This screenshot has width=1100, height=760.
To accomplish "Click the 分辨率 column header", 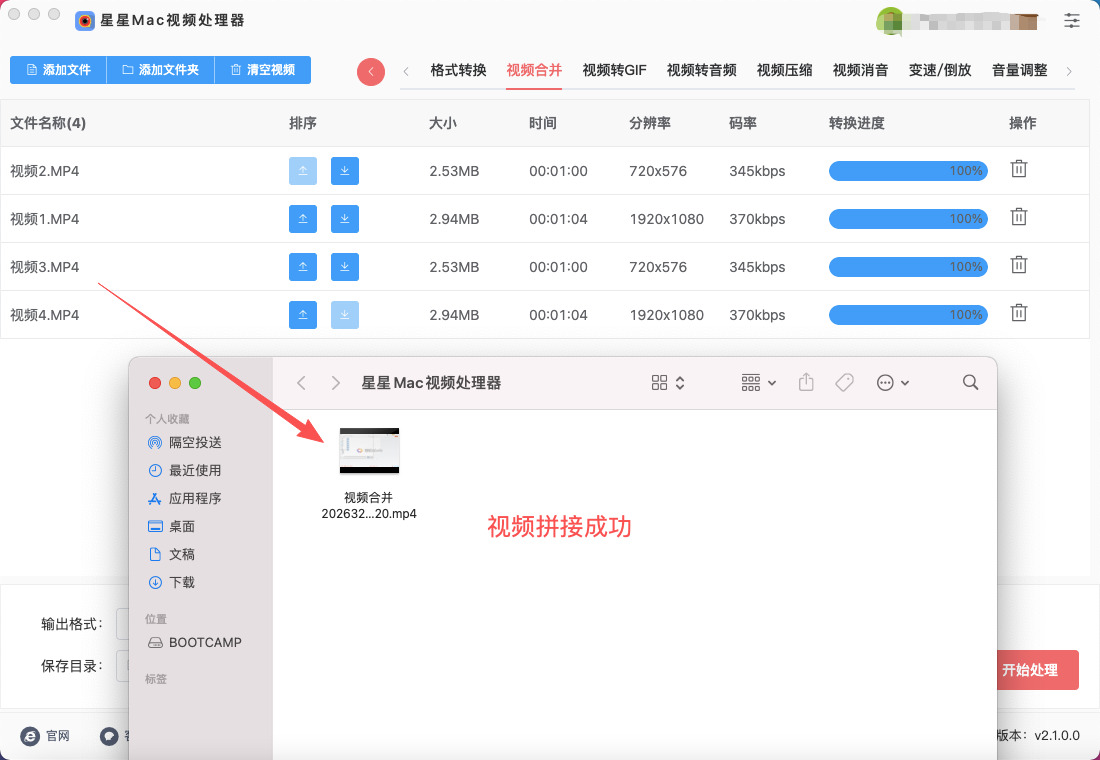I will coord(650,123).
